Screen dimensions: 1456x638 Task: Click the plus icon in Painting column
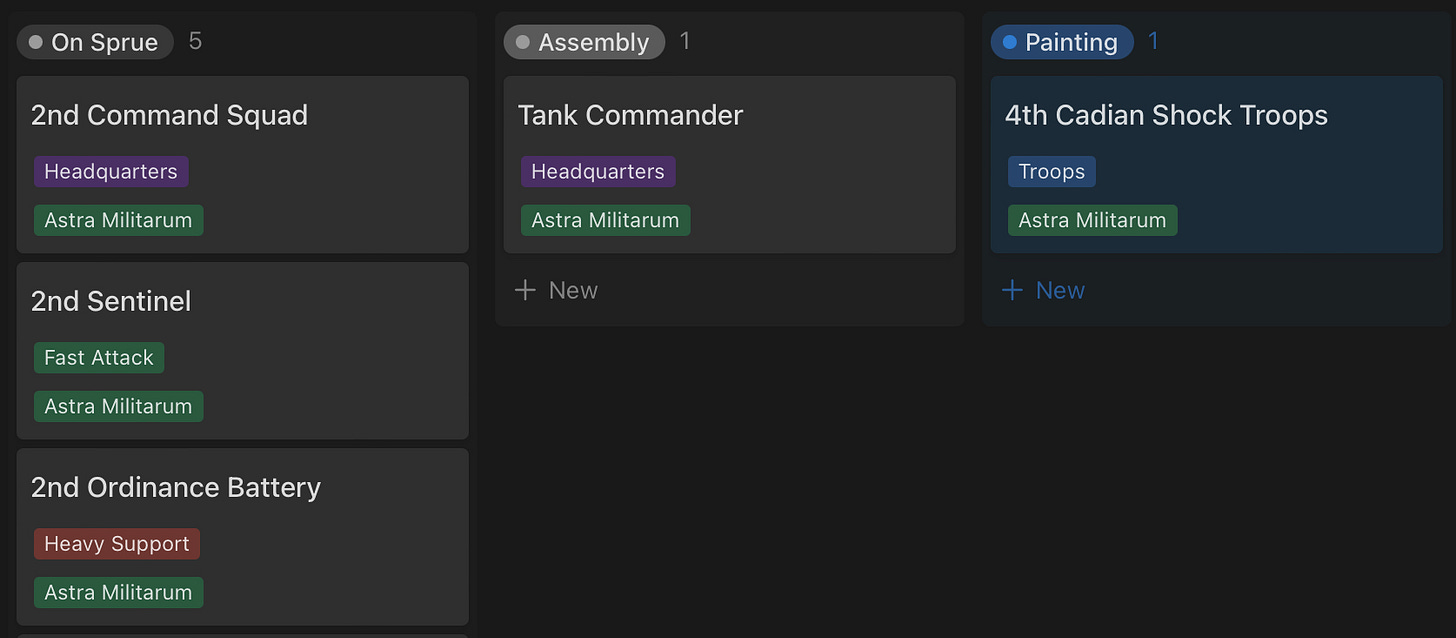(1012, 290)
